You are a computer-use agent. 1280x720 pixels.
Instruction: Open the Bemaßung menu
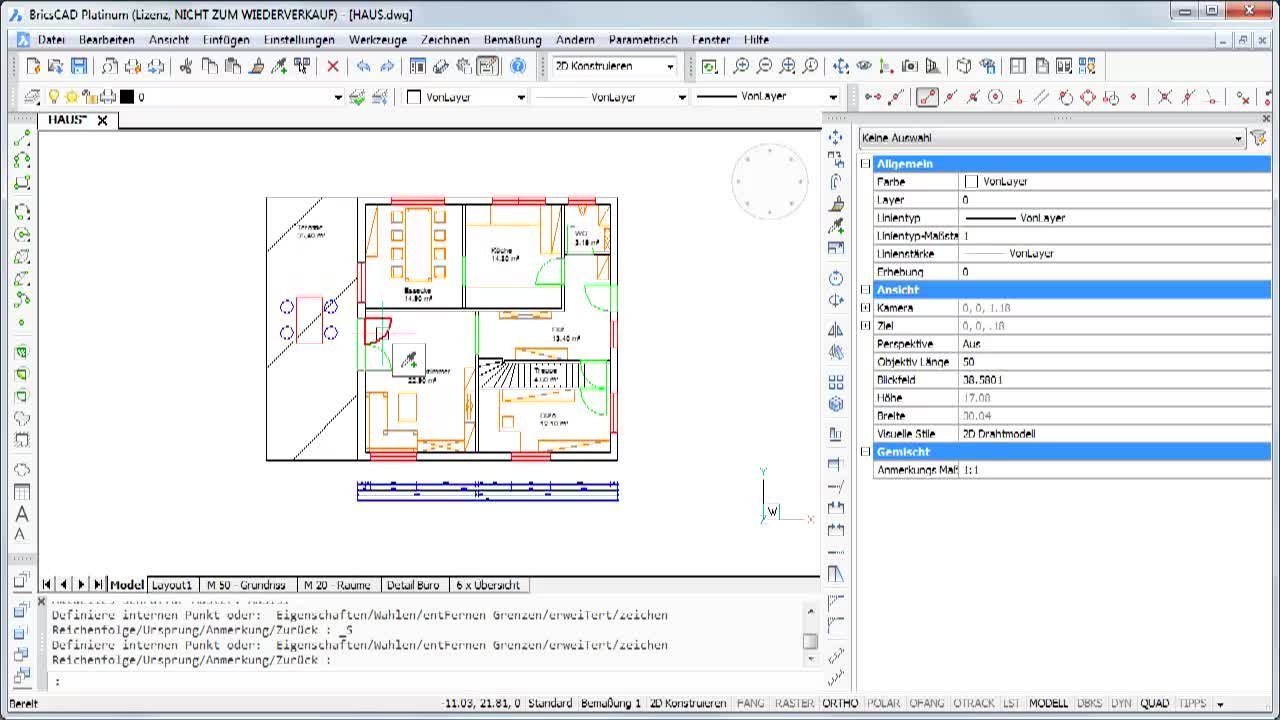coord(512,40)
